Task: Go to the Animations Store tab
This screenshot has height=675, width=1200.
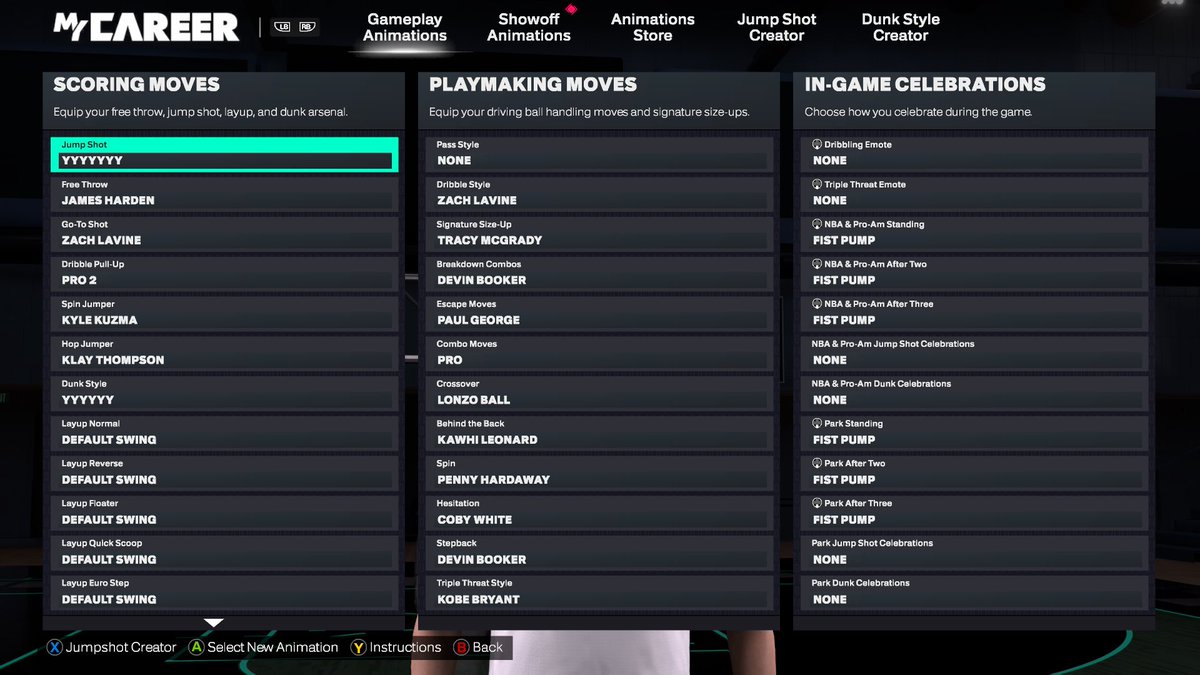Action: tap(653, 27)
